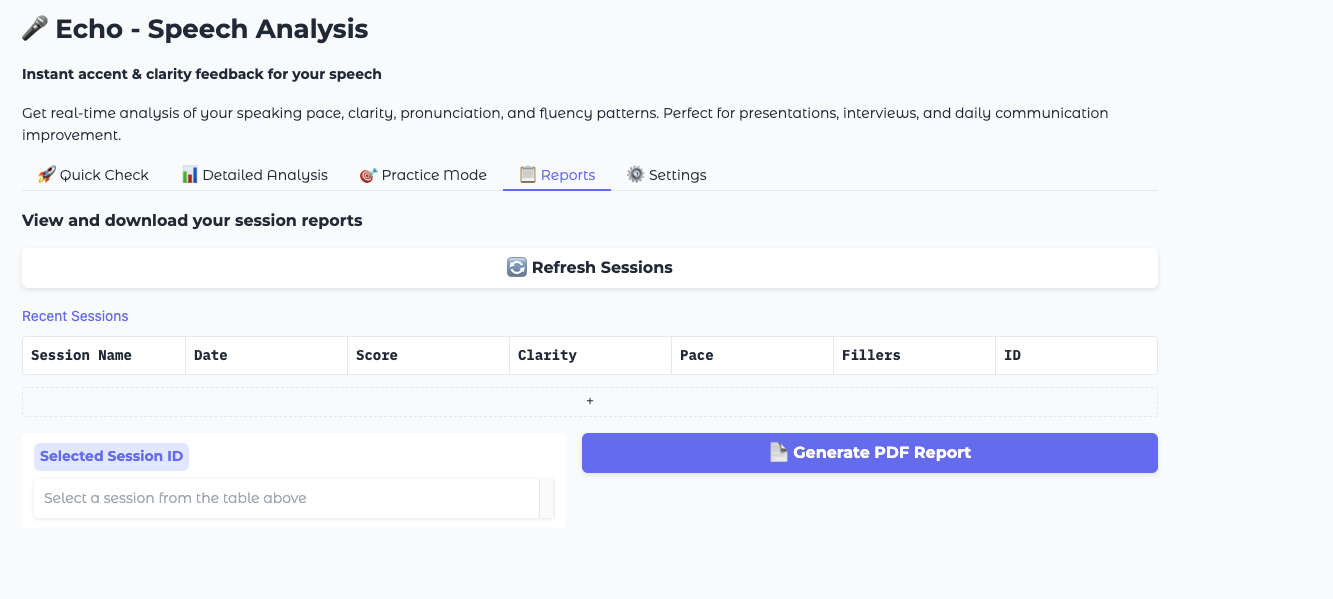Switch to the Quick Check tab
1333x599 pixels.
pyautogui.click(x=93, y=175)
